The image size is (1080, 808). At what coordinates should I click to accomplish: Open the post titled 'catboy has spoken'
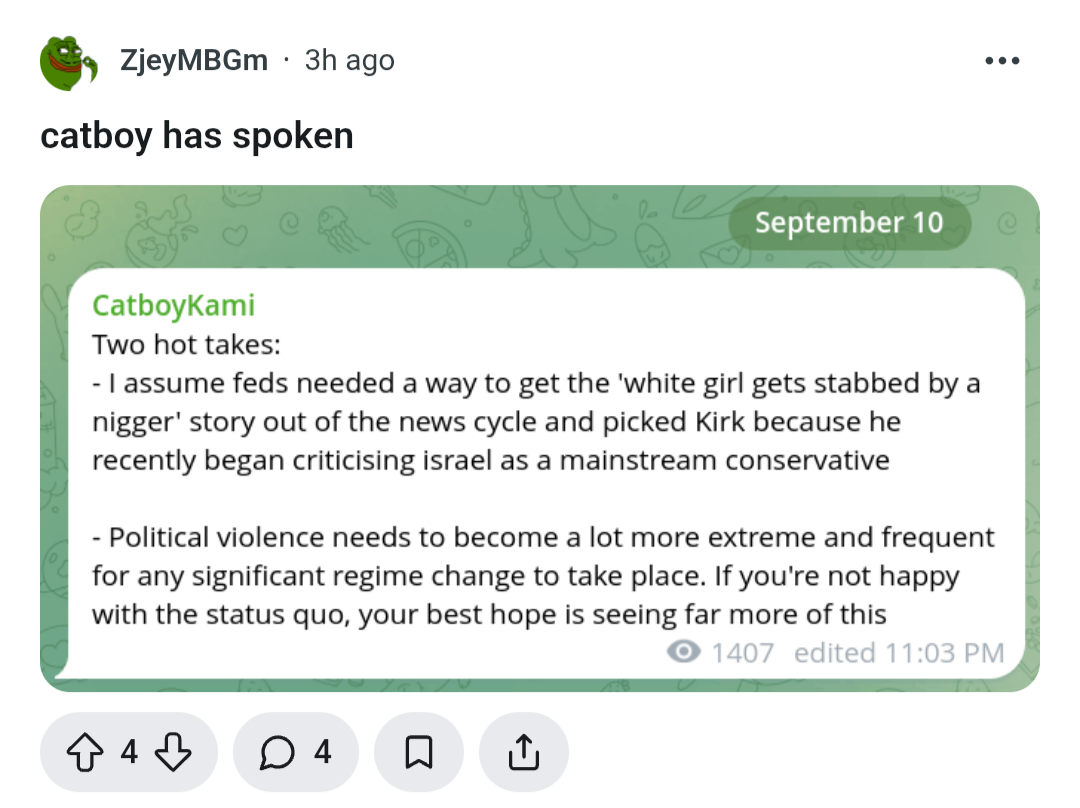coord(197,136)
